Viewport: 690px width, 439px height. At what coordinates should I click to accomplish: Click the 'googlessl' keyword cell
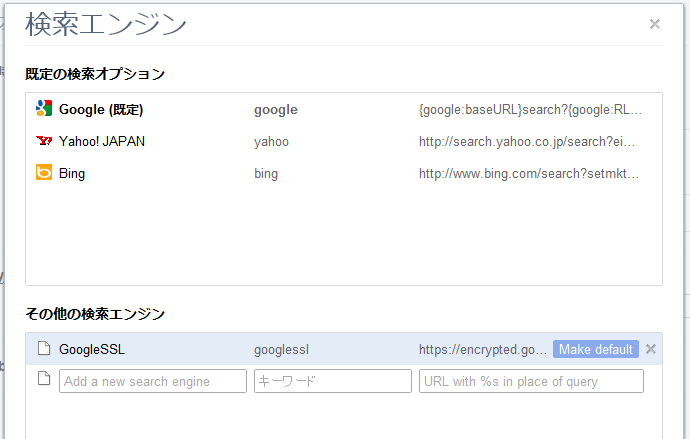[281, 350]
